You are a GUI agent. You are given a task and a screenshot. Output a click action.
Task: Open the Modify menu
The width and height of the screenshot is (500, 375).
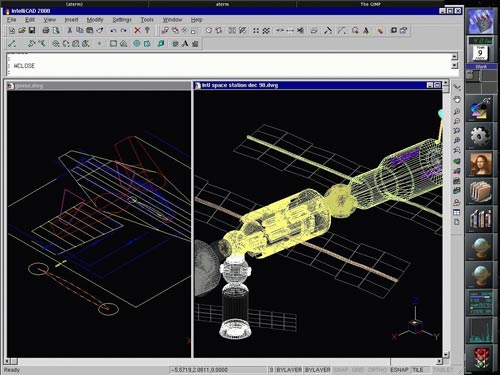point(95,20)
